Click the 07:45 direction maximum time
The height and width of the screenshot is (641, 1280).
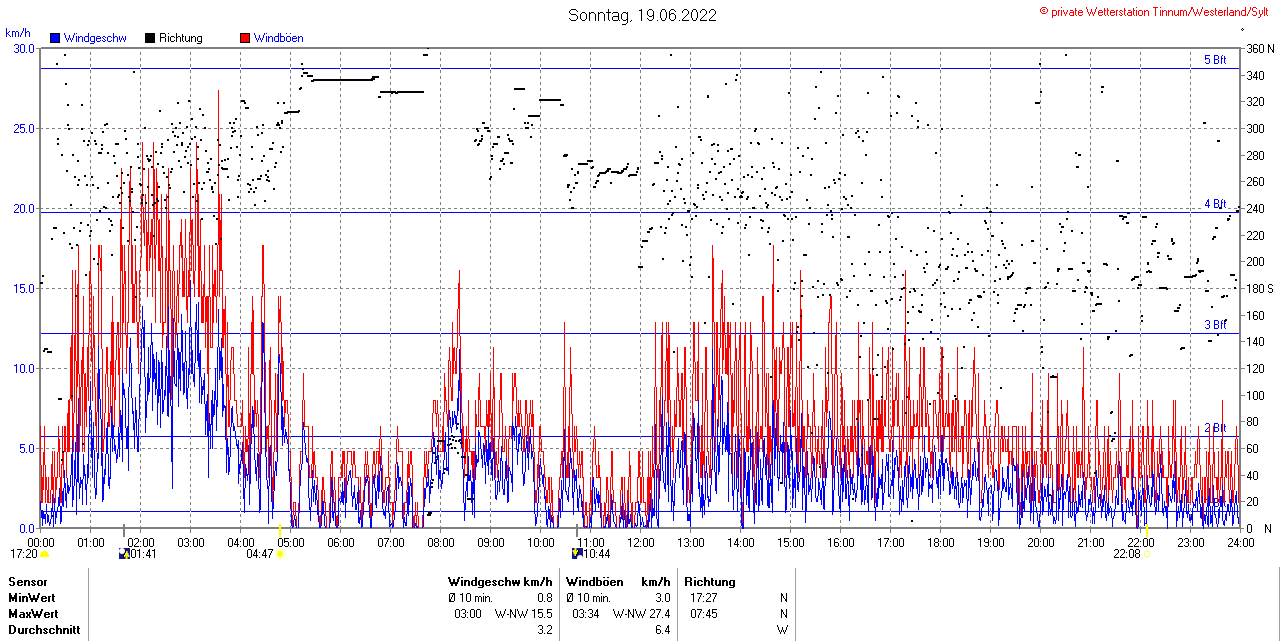point(704,614)
